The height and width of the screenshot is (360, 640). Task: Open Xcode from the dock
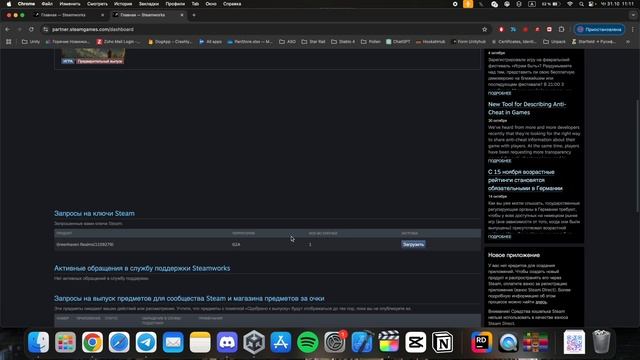[362, 342]
